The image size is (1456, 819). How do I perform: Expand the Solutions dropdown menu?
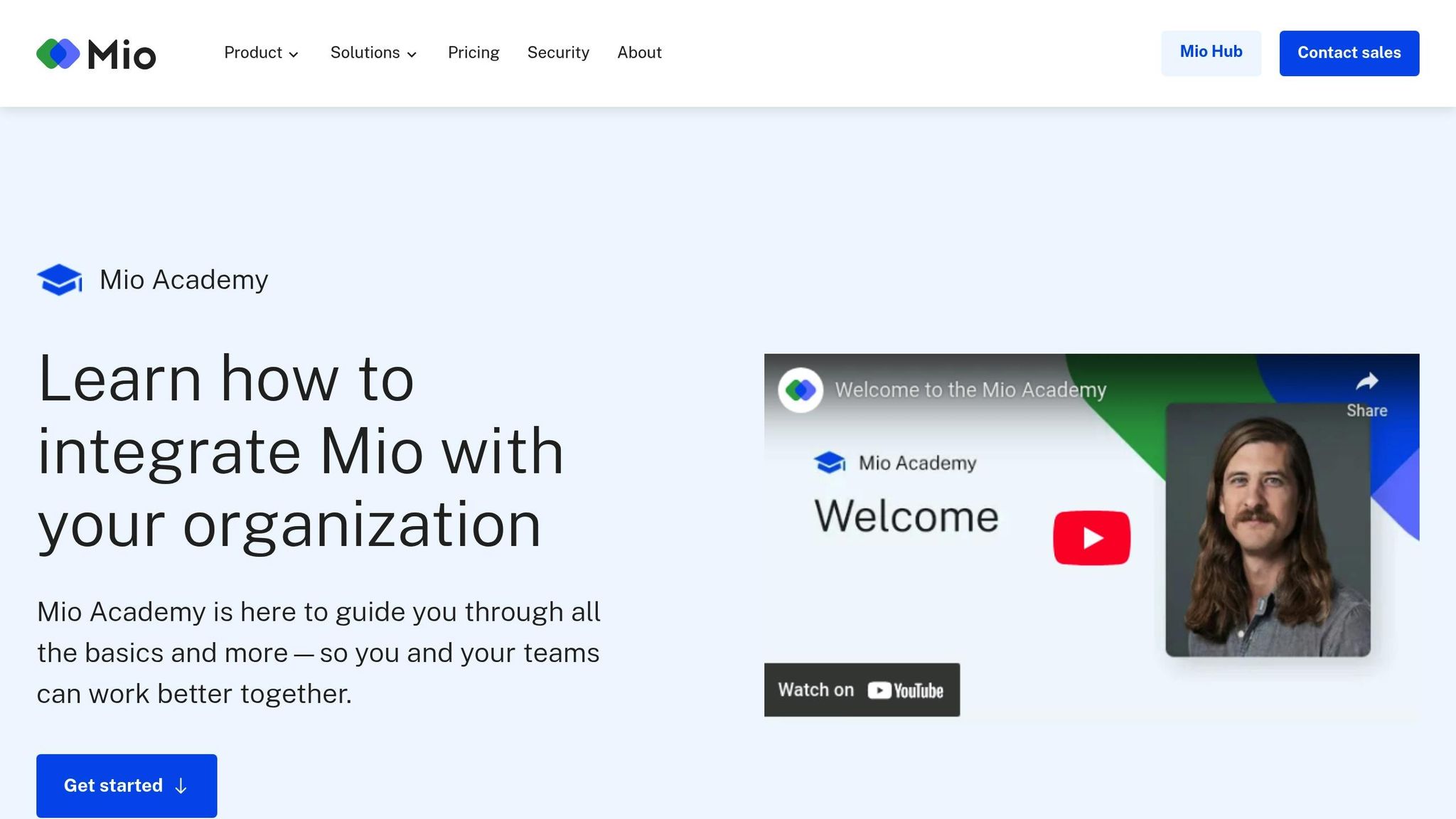click(373, 53)
